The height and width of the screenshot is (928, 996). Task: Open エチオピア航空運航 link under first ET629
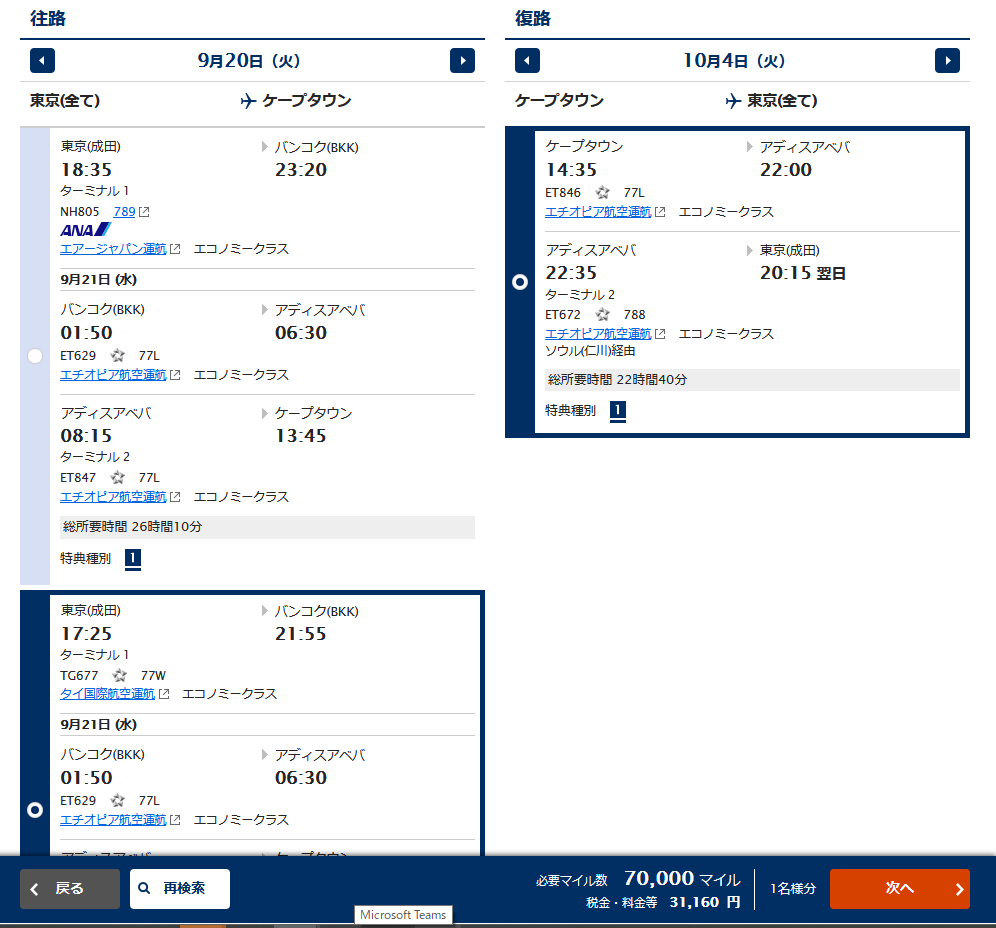pos(113,375)
